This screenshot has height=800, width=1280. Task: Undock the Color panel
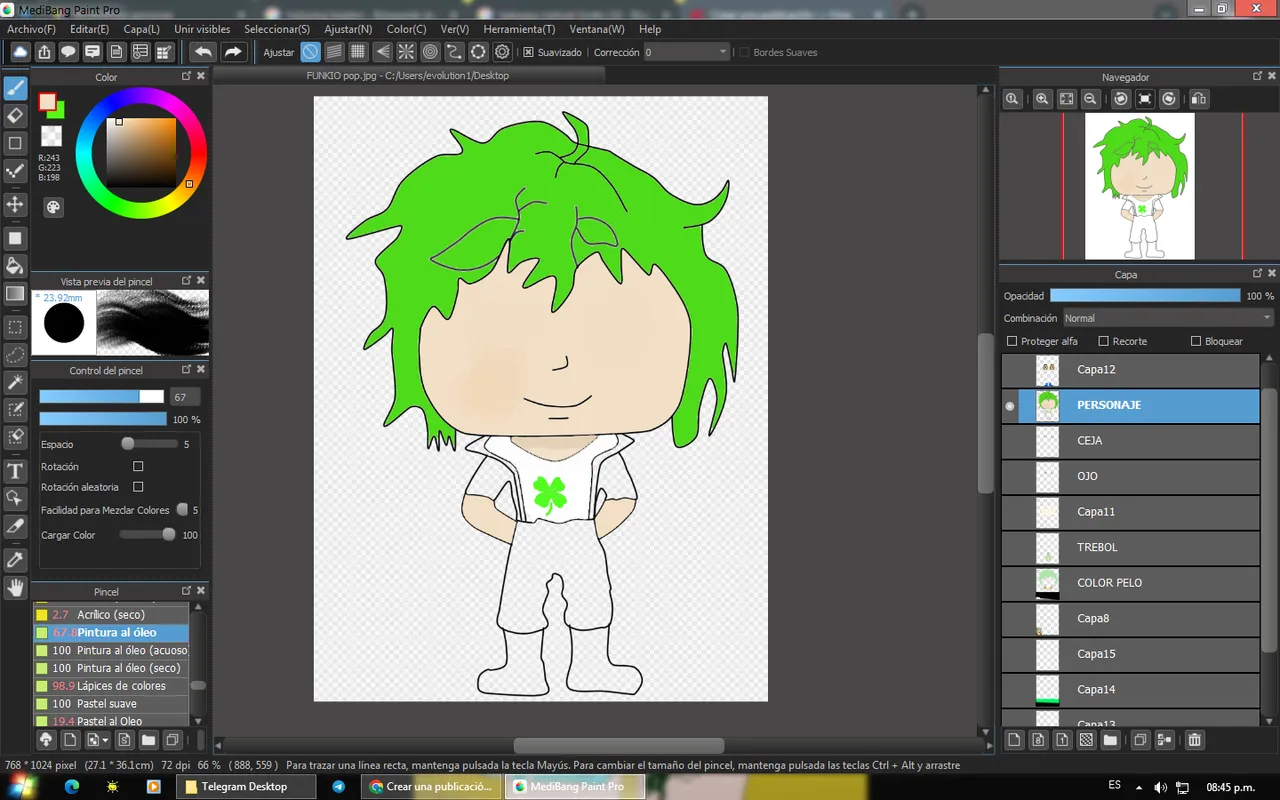tap(186, 76)
